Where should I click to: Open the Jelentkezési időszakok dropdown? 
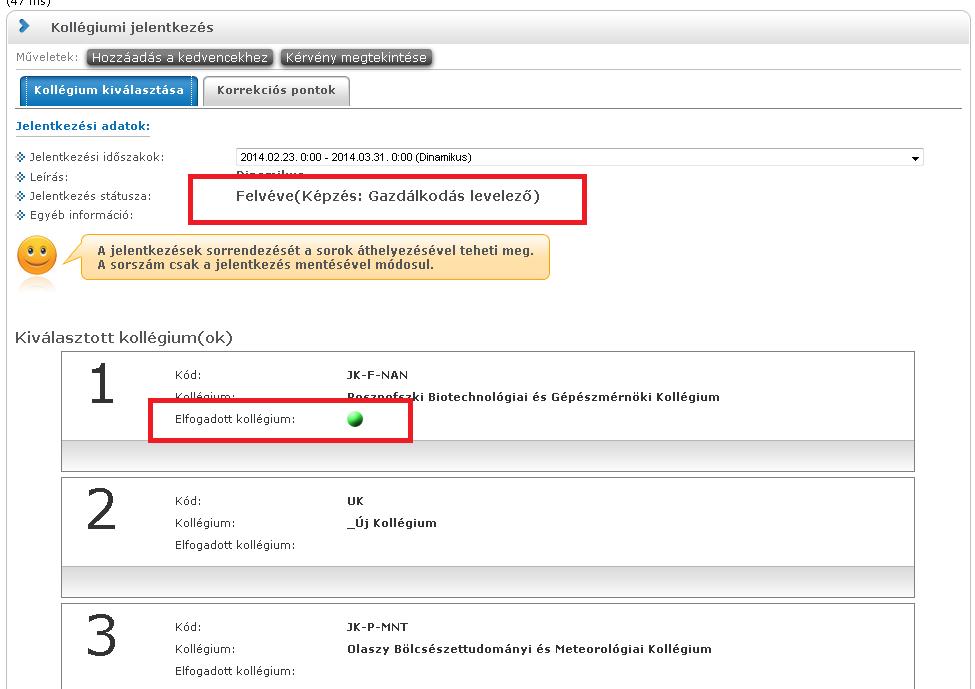(x=580, y=157)
